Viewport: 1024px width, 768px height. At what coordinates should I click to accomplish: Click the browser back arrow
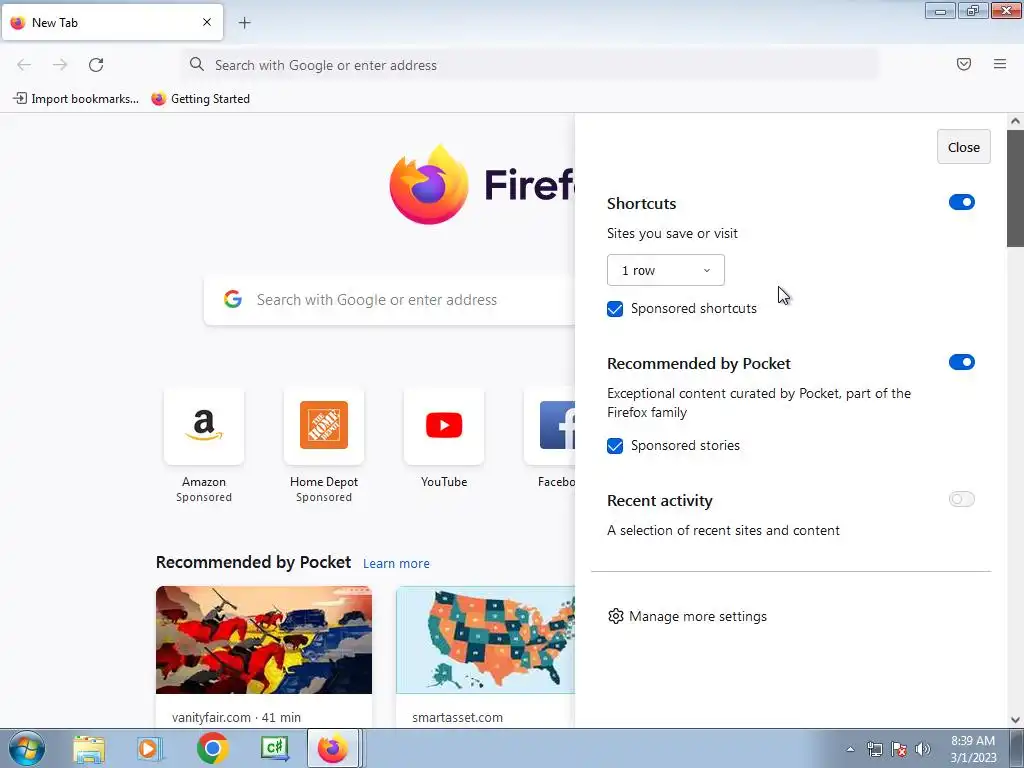pyautogui.click(x=24, y=65)
